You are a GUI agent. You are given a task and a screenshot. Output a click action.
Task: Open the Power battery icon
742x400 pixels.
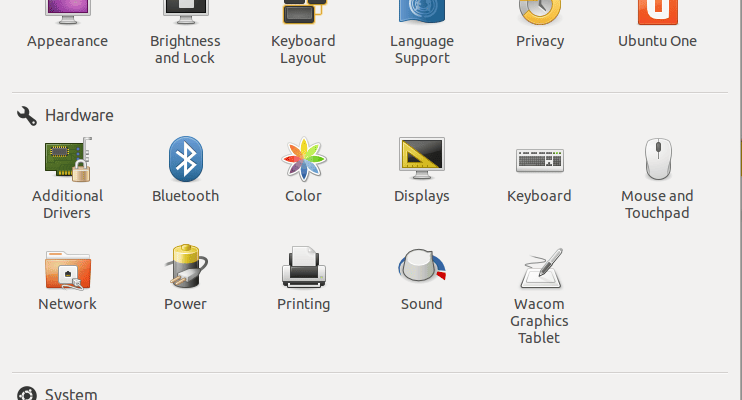pyautogui.click(x=186, y=266)
